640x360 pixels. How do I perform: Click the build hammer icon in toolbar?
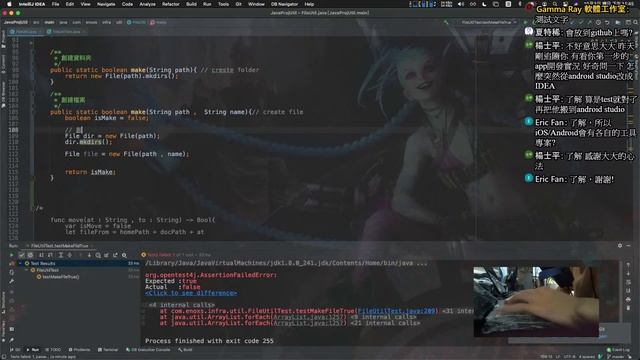click(446, 22)
